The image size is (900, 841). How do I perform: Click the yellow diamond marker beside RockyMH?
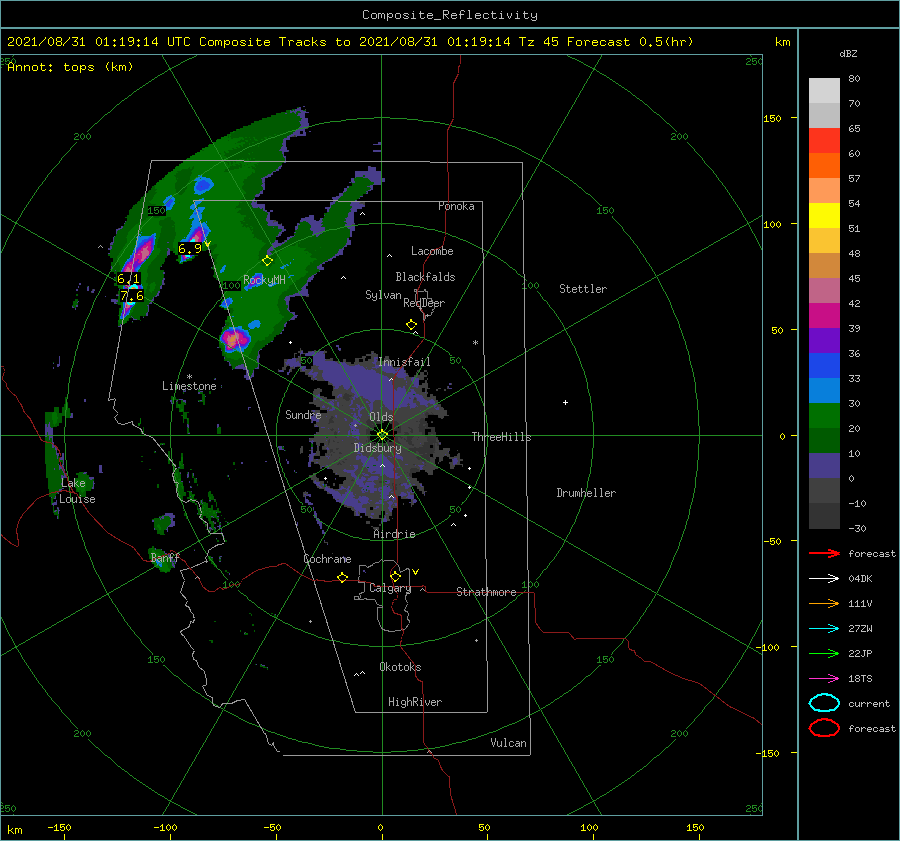(x=267, y=261)
